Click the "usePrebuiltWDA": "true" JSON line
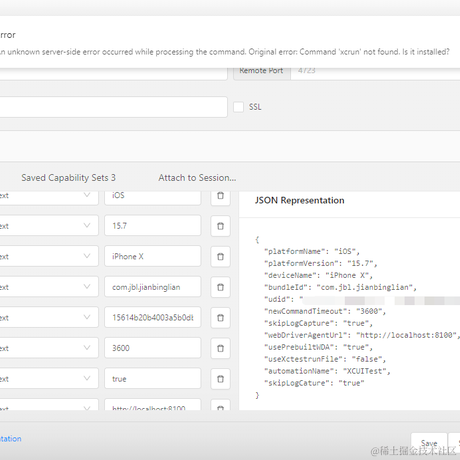This screenshot has height=460, width=460. pyautogui.click(x=318, y=347)
